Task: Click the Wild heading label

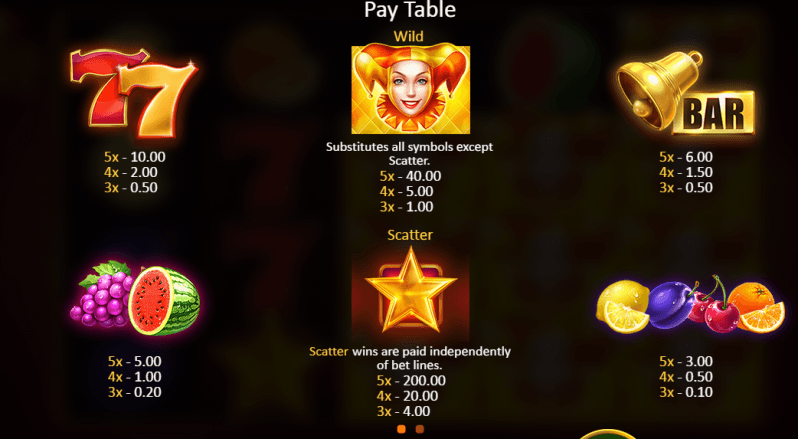Action: click(x=409, y=36)
